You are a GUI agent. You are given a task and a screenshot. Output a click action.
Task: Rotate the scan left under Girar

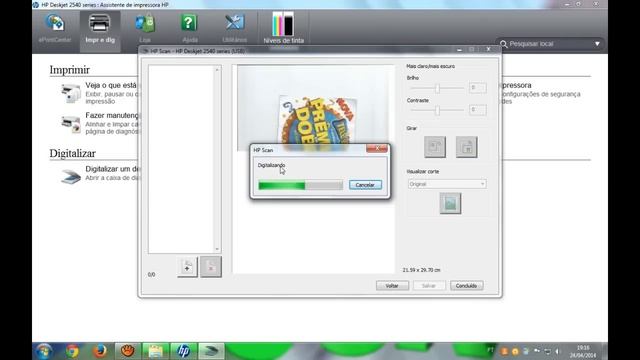(x=435, y=147)
